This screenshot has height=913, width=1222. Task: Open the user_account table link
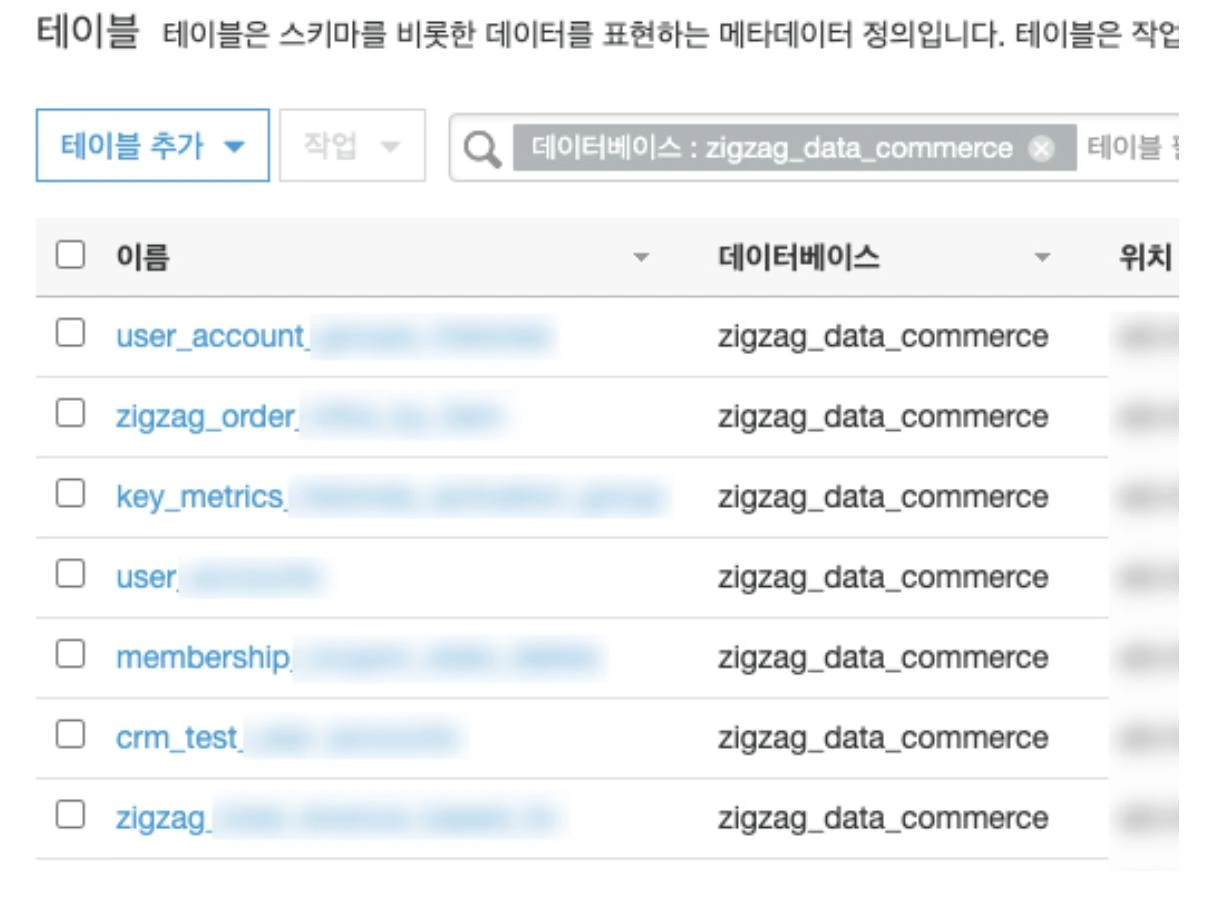[x=334, y=337]
